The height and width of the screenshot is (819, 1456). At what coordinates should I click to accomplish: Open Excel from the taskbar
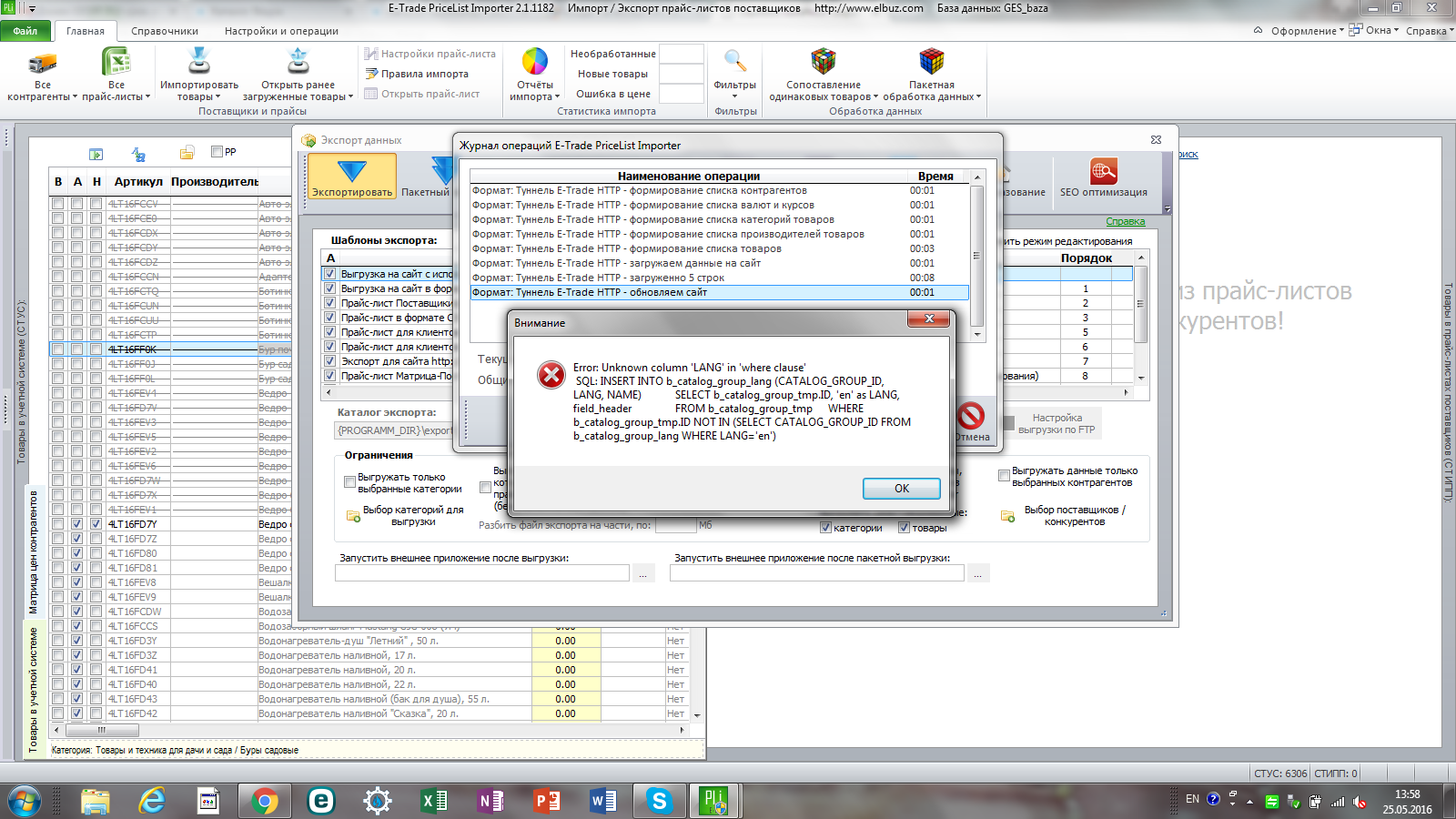point(434,801)
